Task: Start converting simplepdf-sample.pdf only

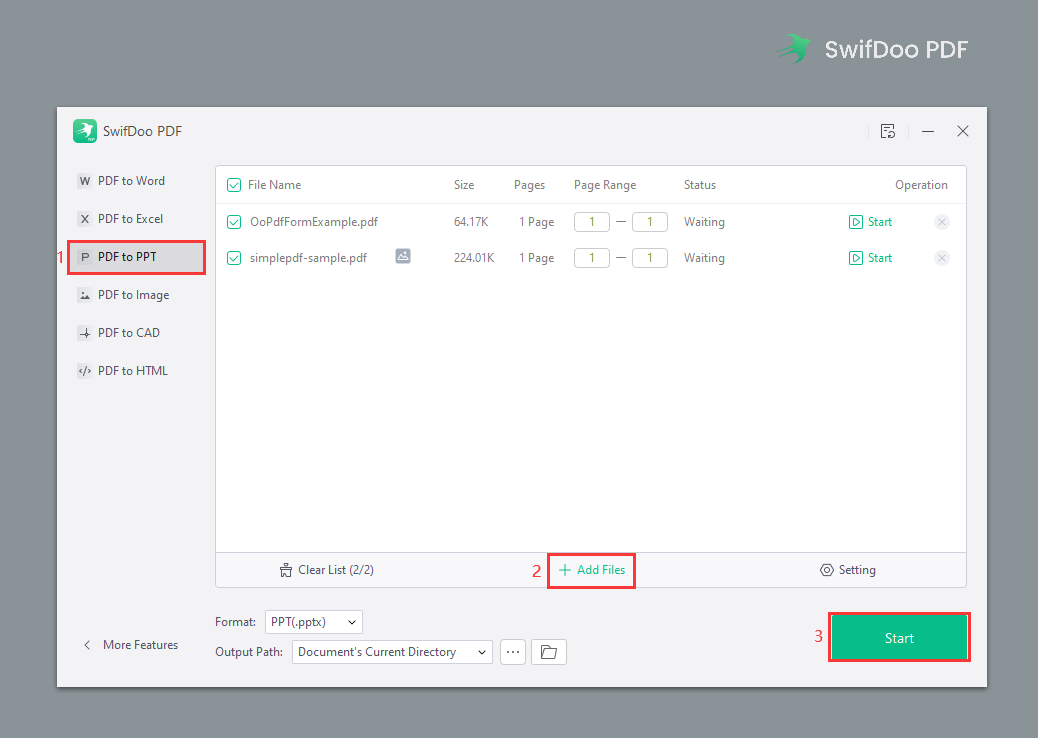Action: tap(871, 257)
